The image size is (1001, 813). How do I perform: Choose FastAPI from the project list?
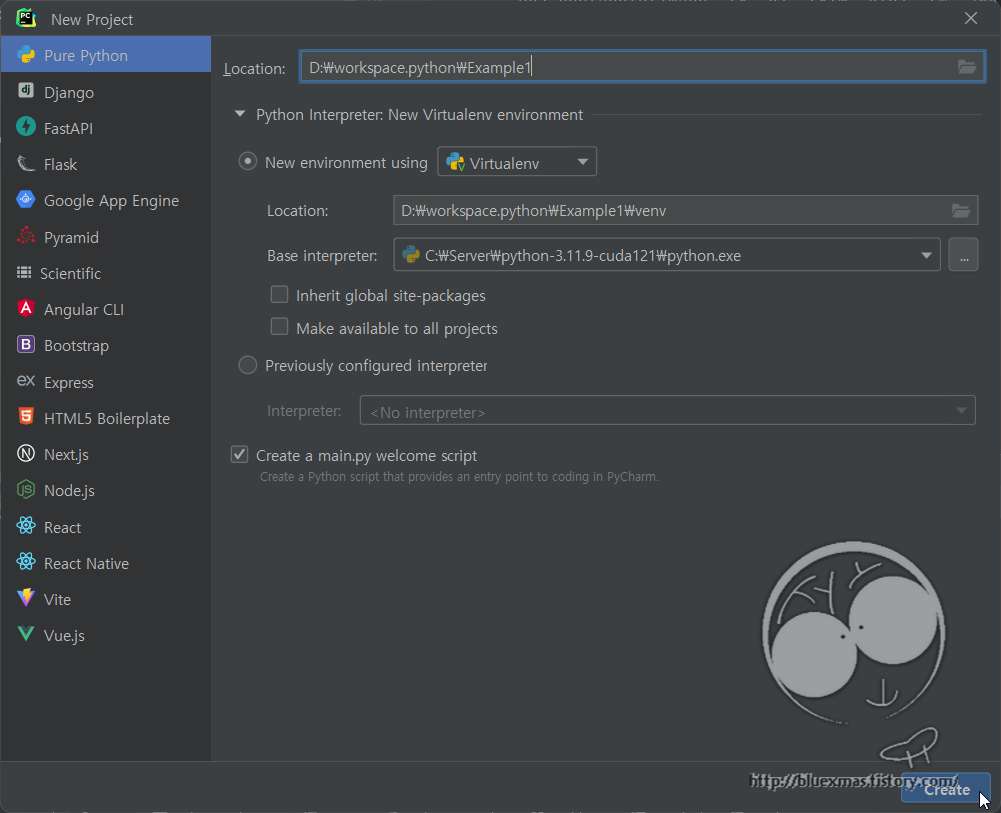tap(105, 128)
